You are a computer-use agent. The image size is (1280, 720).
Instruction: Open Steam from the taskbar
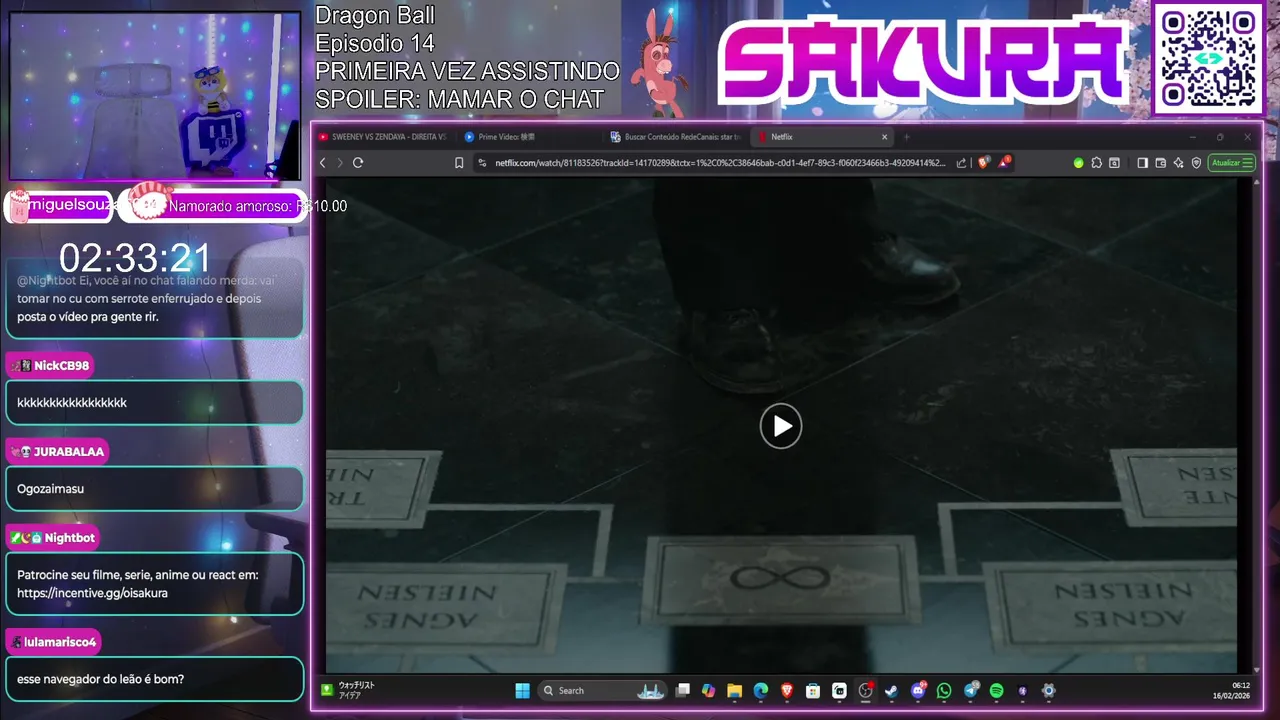(891, 691)
